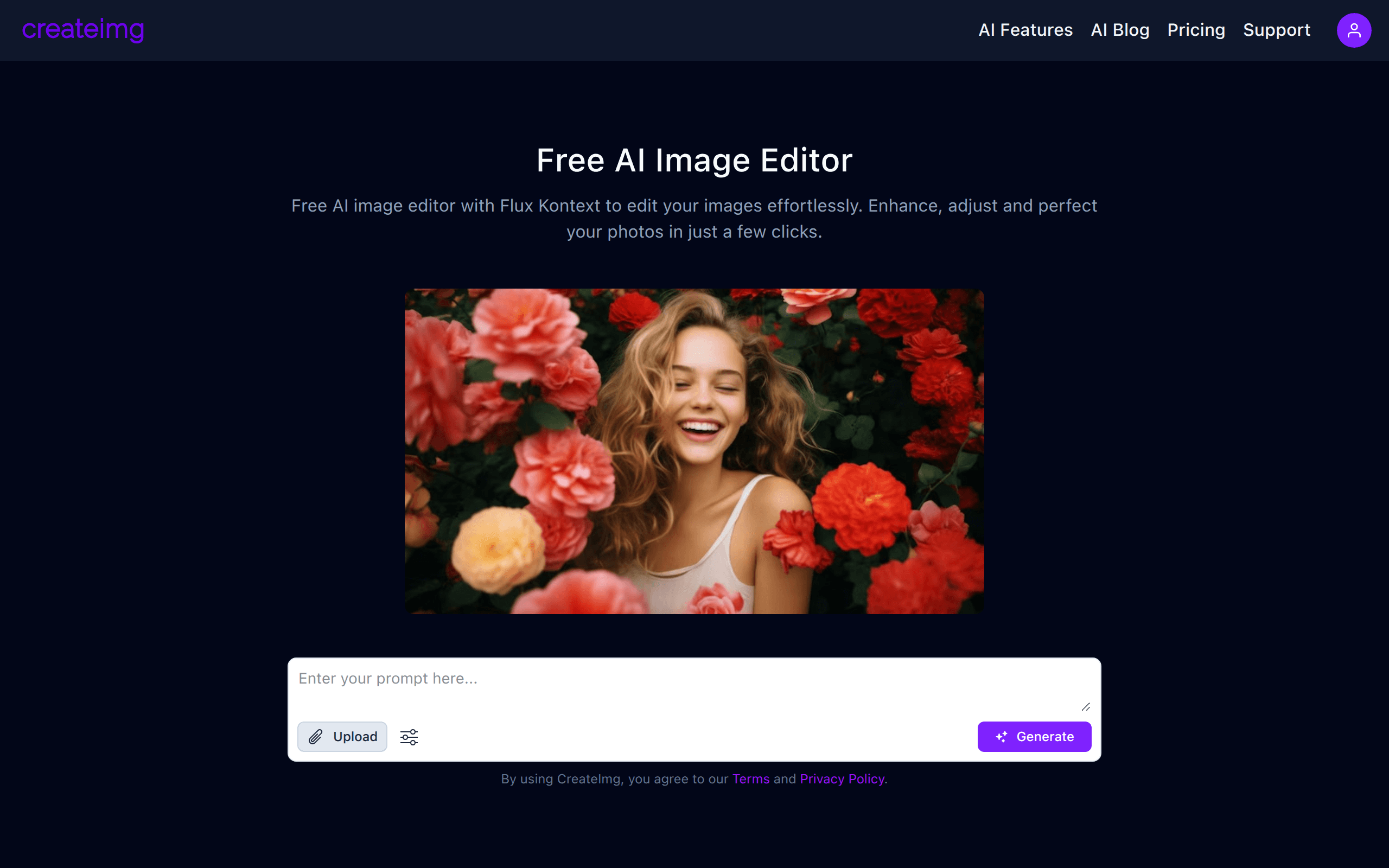Click the woman's face in the preview

703,396
